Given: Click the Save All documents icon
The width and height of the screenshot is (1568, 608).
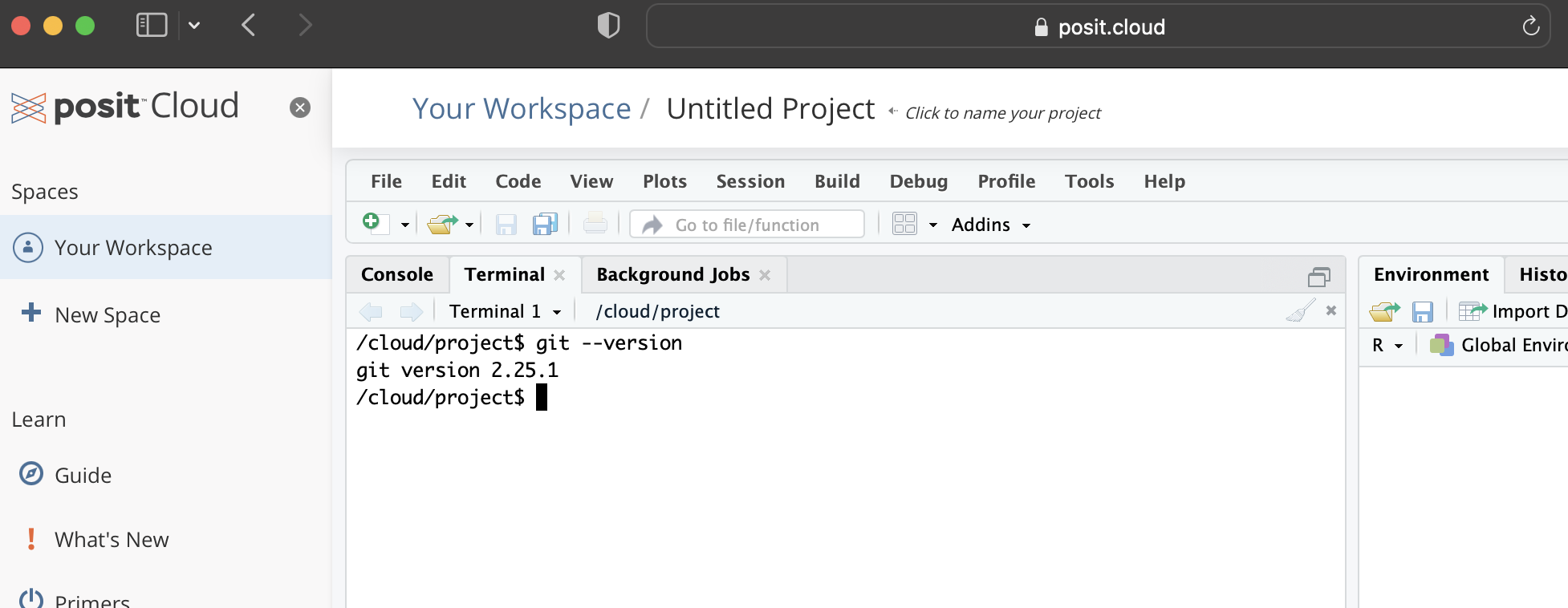Looking at the screenshot, I should [x=545, y=224].
